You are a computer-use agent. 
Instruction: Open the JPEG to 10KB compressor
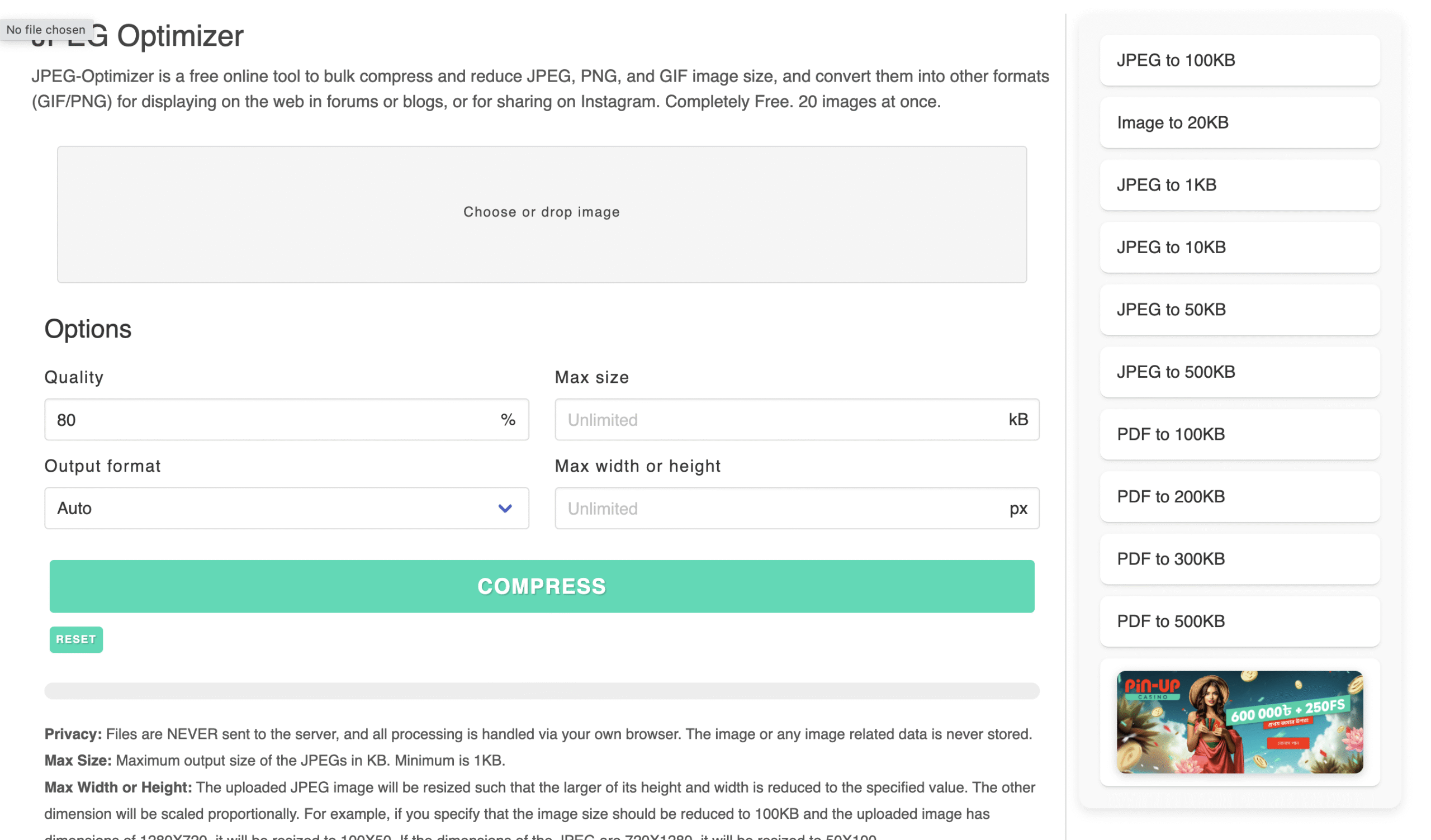pyautogui.click(x=1240, y=248)
